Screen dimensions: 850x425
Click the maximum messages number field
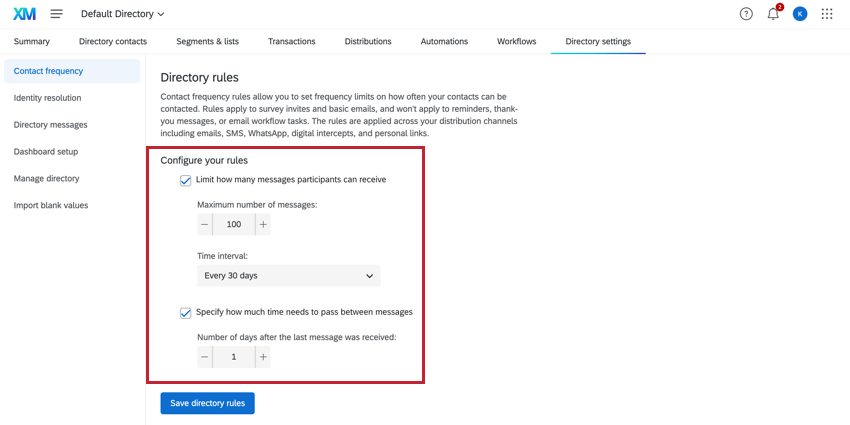coord(234,225)
